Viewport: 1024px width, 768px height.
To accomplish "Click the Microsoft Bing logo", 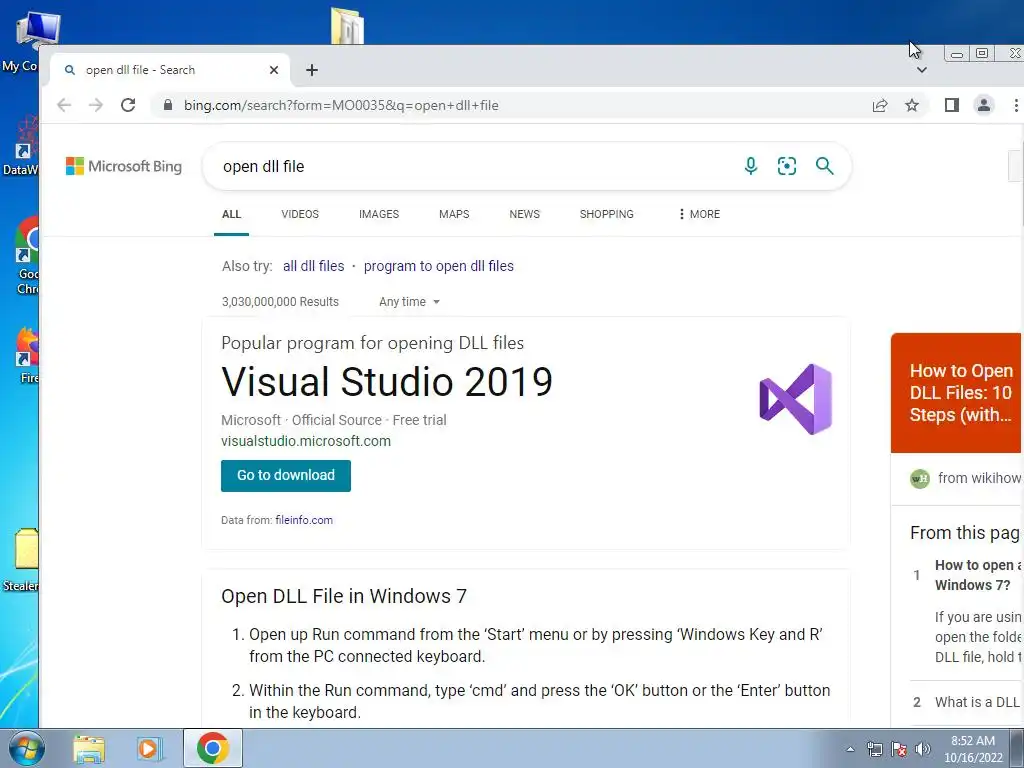I will [123, 167].
